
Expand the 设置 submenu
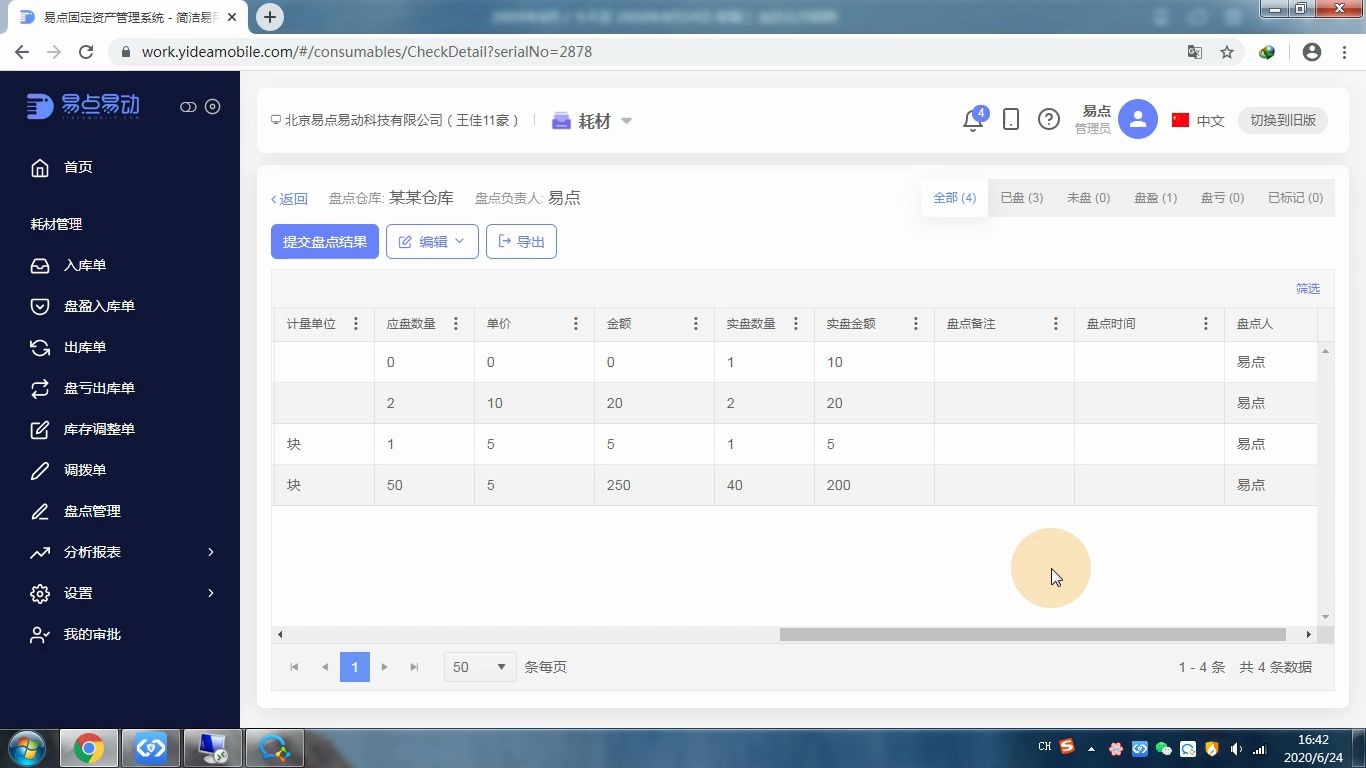coord(122,593)
